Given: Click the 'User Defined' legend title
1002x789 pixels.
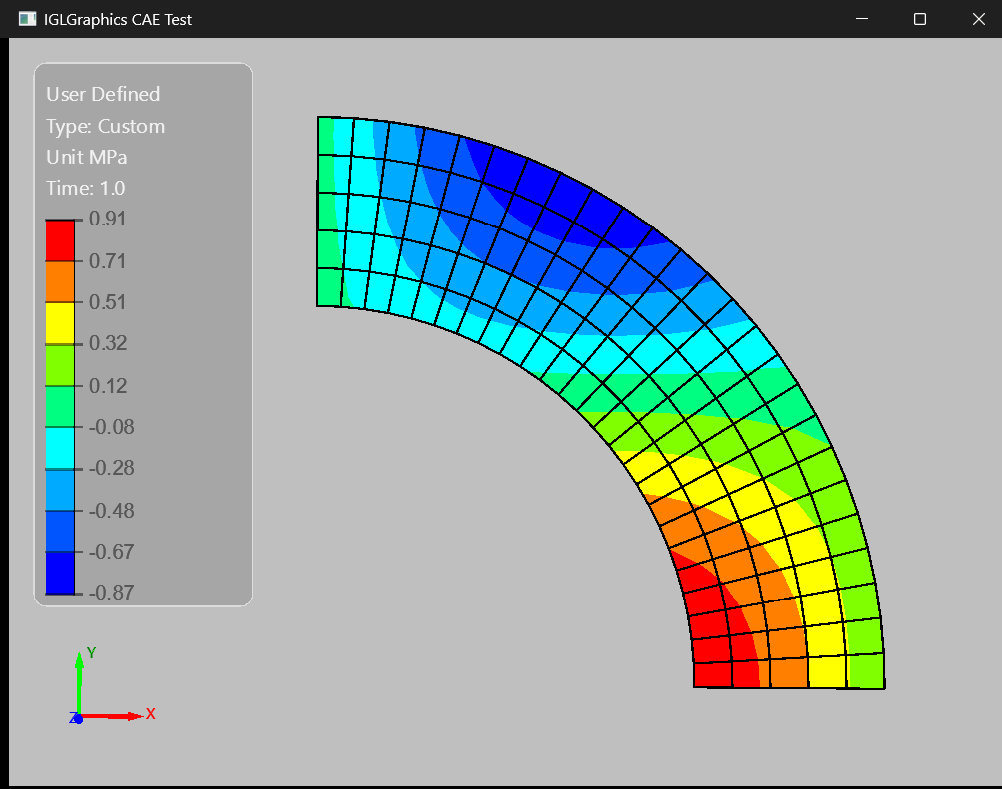Looking at the screenshot, I should click(103, 95).
